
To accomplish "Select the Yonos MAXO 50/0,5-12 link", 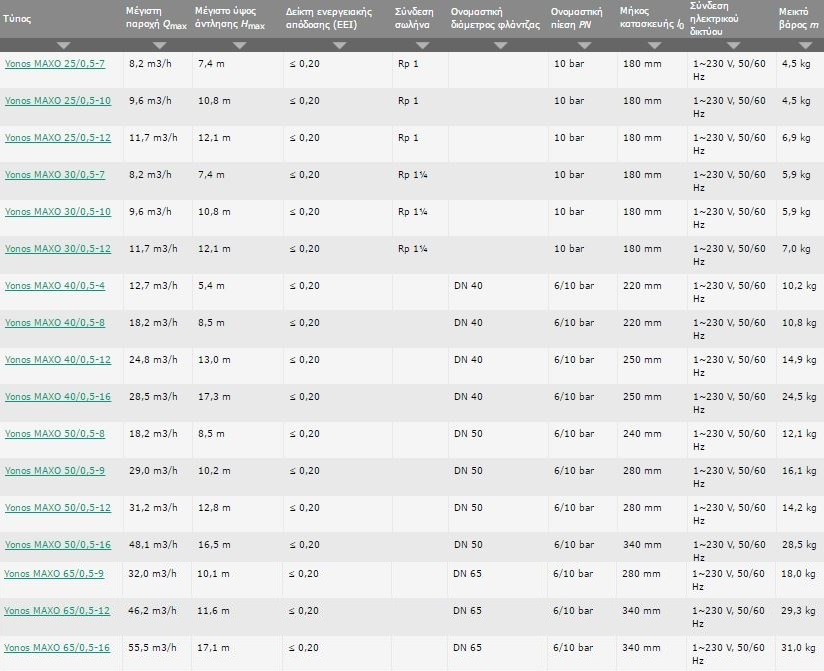I will (58, 507).
